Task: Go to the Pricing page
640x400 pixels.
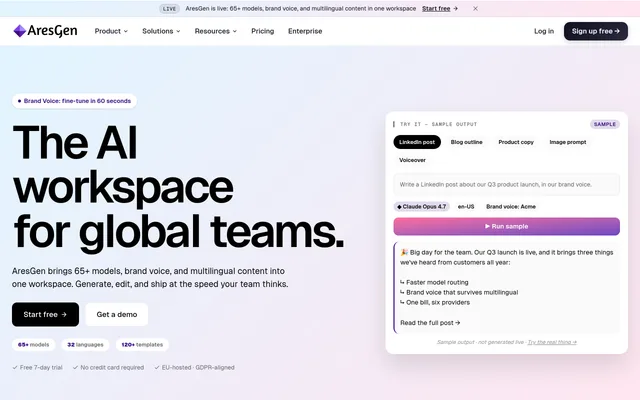Action: (x=262, y=31)
